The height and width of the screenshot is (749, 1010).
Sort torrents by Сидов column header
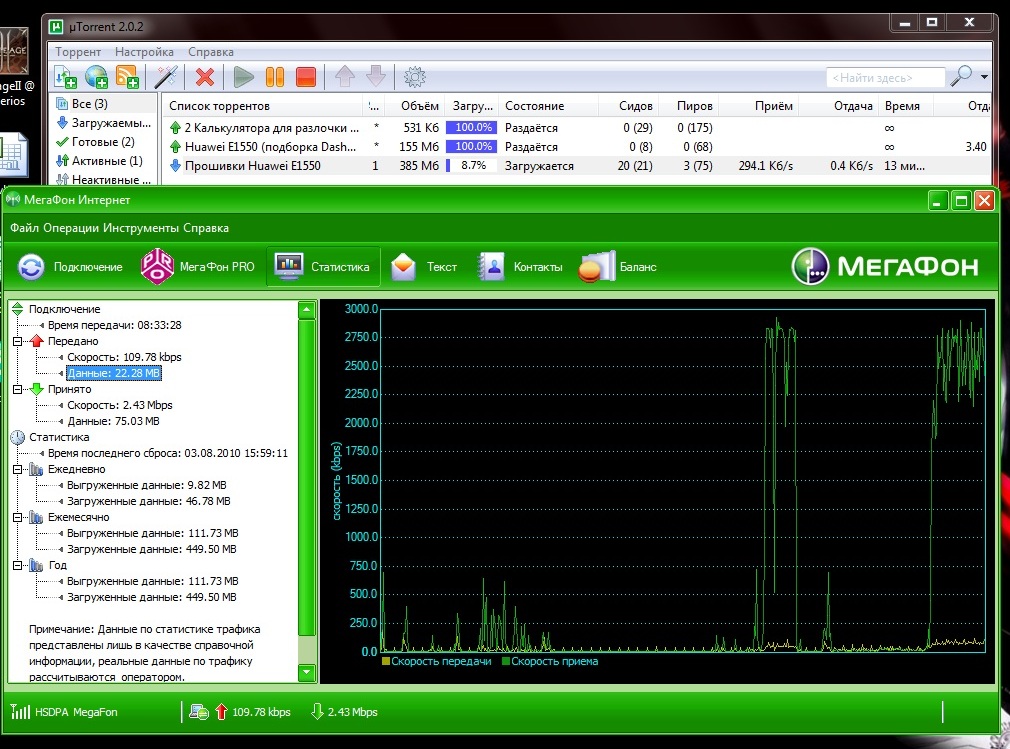click(x=636, y=106)
